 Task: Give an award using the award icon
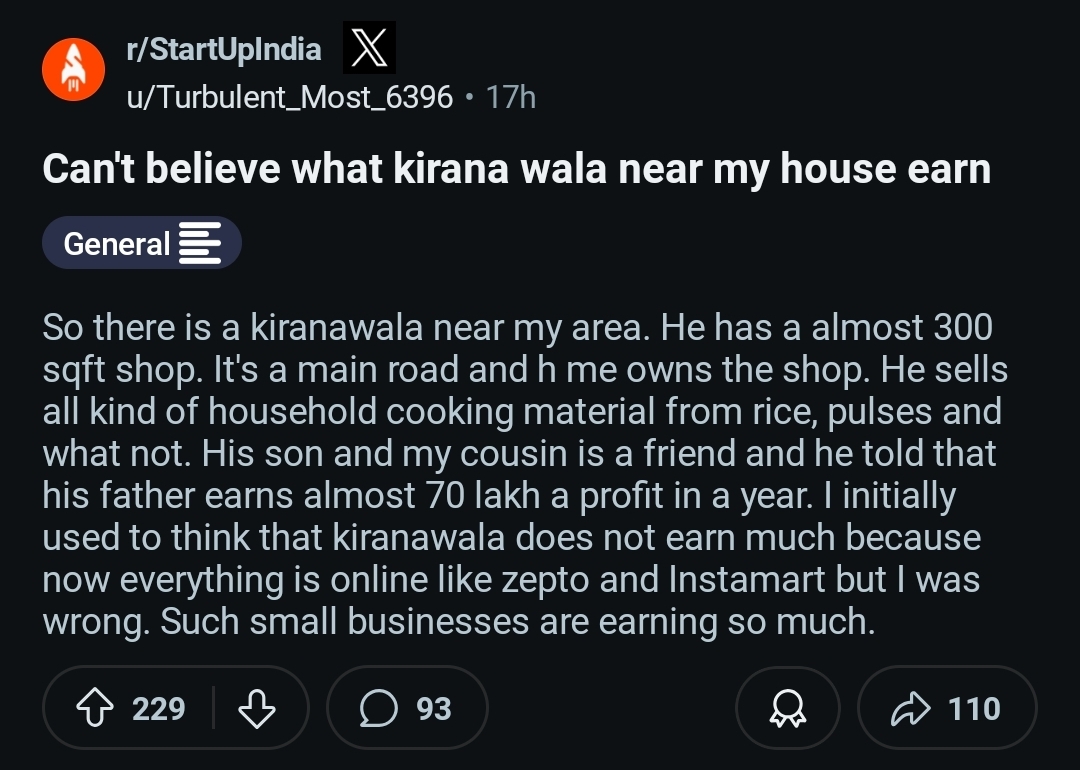(787, 708)
